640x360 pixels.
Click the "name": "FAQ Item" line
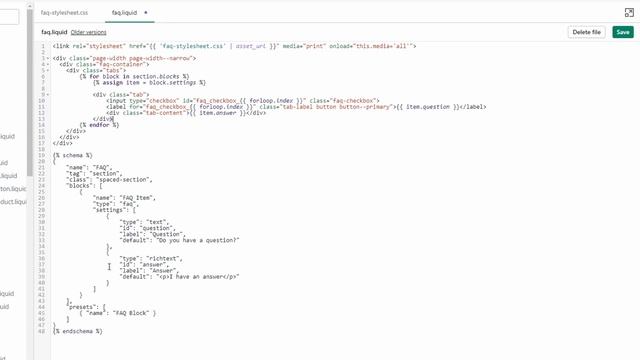click(124, 198)
